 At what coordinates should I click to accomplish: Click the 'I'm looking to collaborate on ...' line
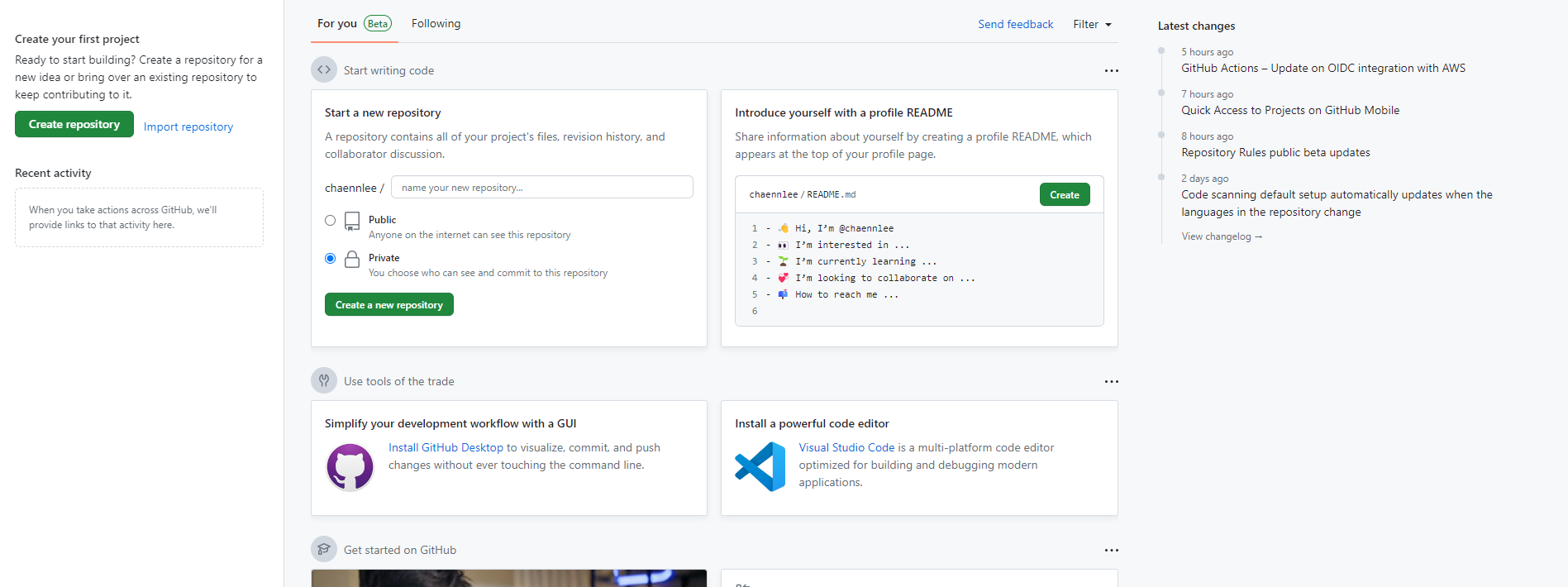(x=885, y=278)
